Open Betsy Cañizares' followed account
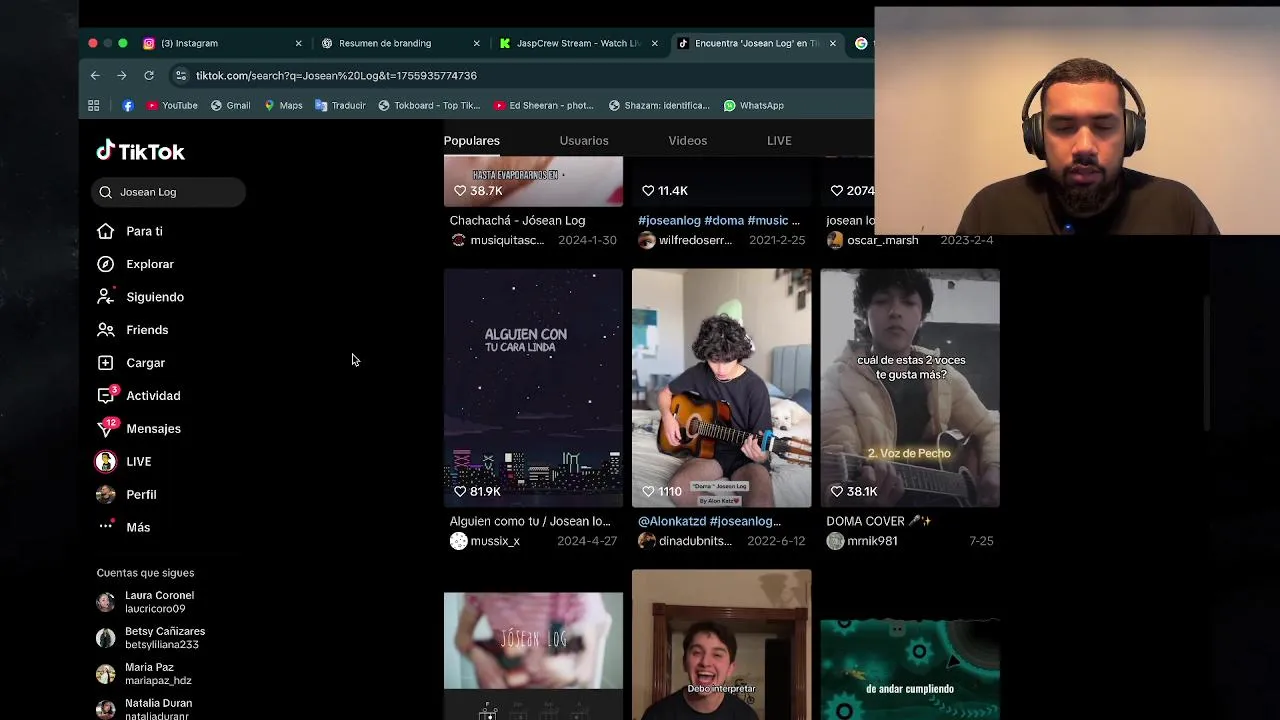The image size is (1280, 720). click(x=150, y=638)
